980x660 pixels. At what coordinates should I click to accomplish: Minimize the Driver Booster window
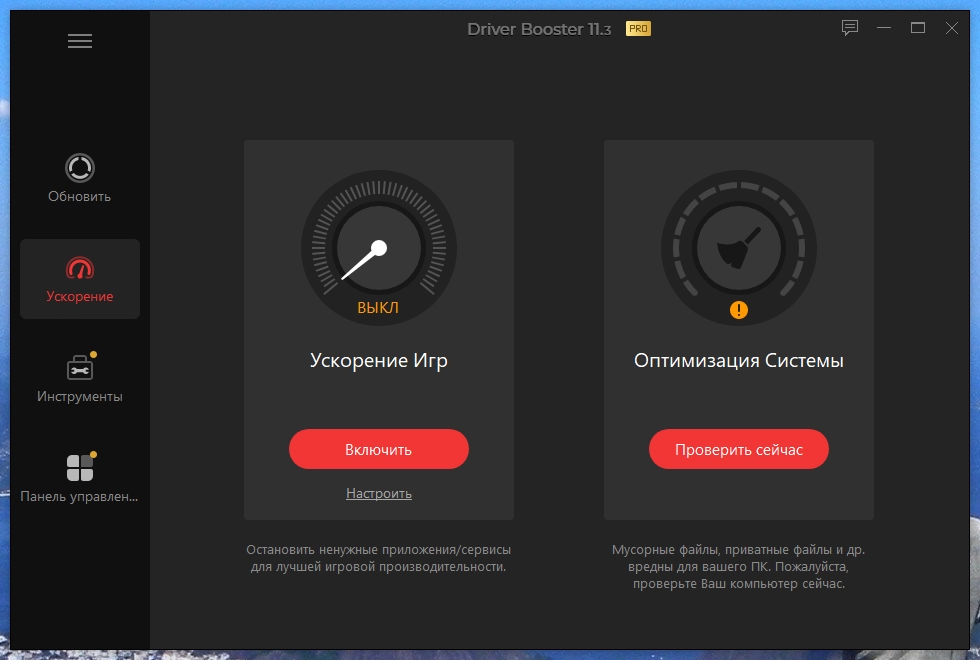click(884, 28)
